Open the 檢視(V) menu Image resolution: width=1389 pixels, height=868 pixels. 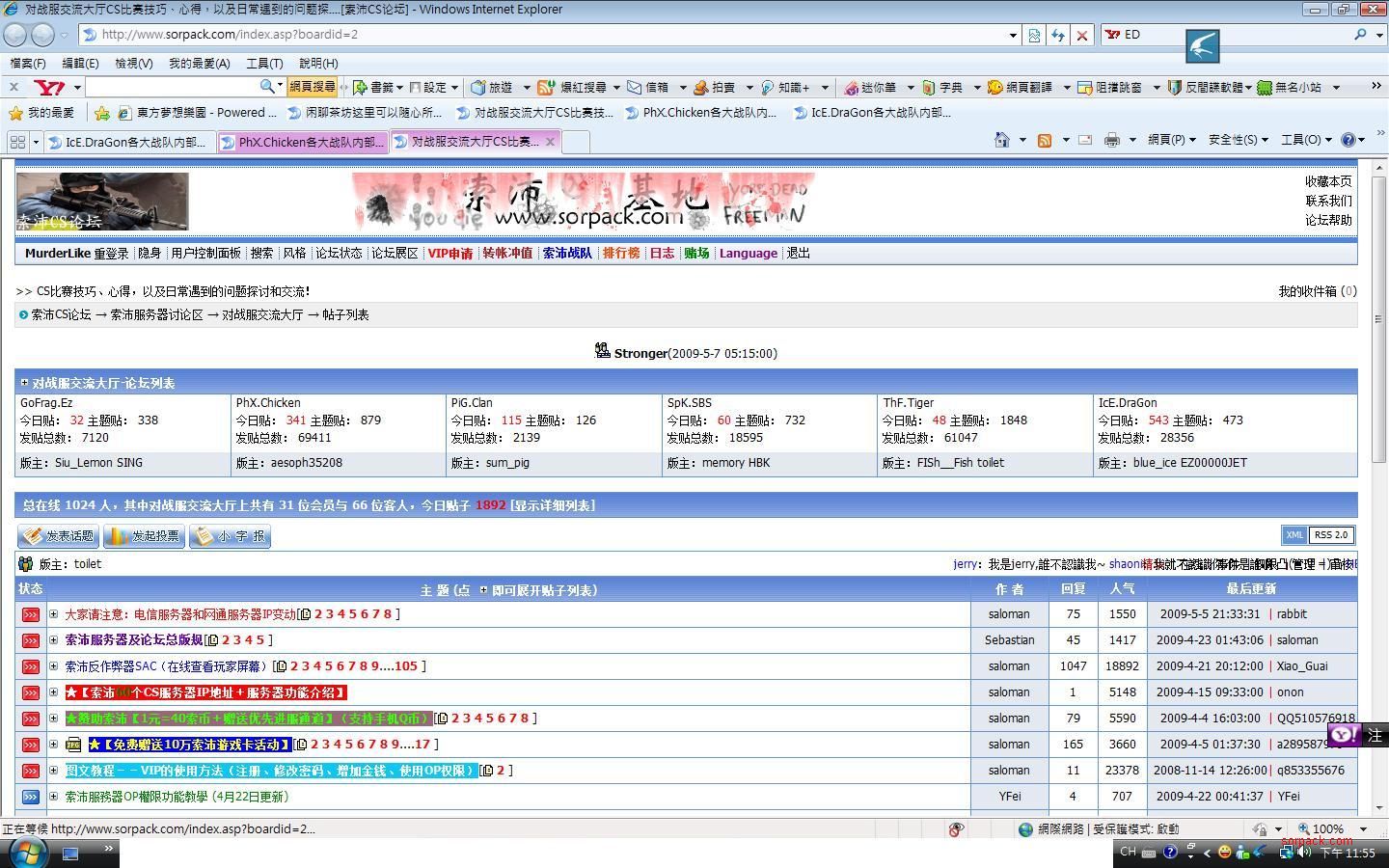[x=133, y=63]
